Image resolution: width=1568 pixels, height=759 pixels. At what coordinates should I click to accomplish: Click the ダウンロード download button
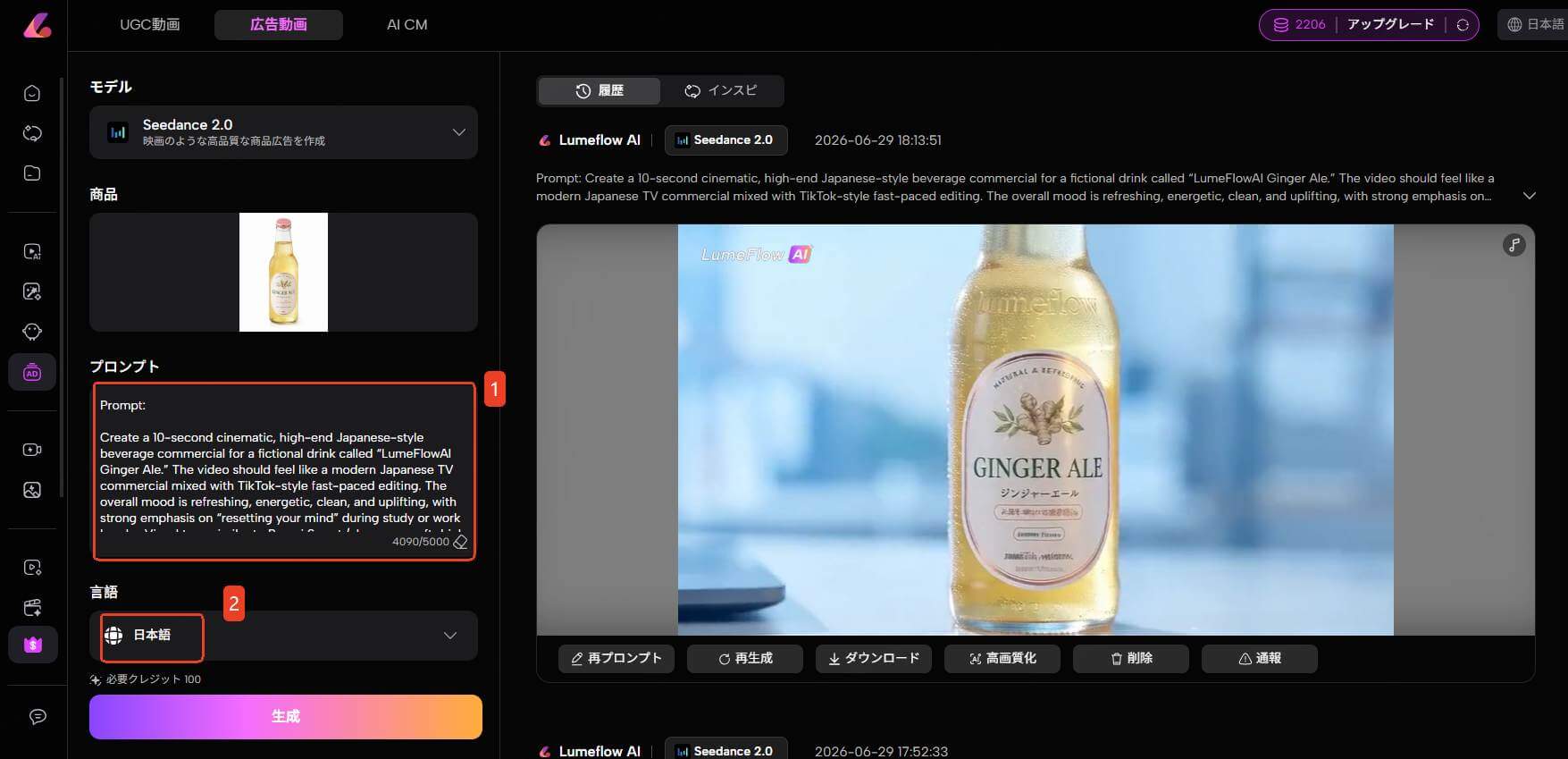coord(874,658)
